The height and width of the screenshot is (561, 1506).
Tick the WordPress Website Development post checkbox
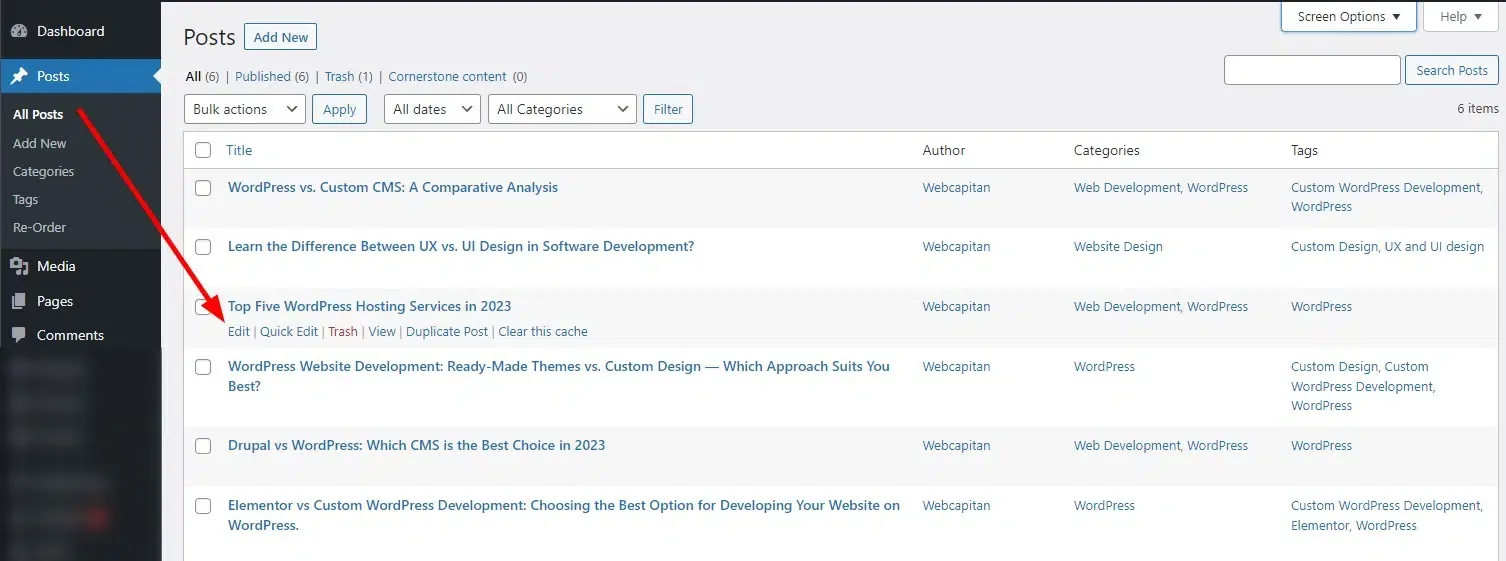click(203, 367)
